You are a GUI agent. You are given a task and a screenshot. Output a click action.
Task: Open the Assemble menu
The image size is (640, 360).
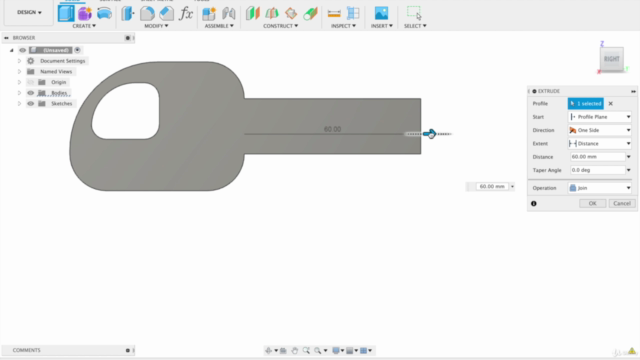219,26
